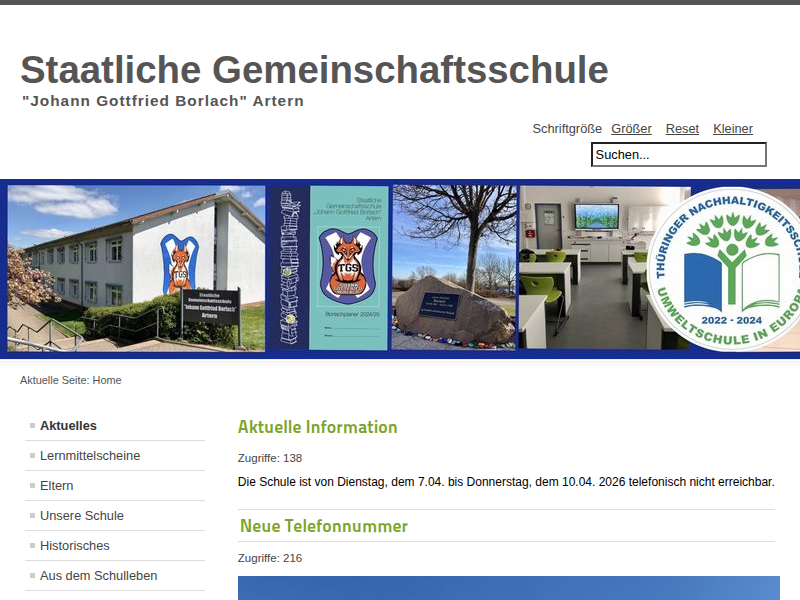Image resolution: width=800 pixels, height=600 pixels.
Task: Click the Borlachplaner fox logo cover
Action: tap(348, 267)
